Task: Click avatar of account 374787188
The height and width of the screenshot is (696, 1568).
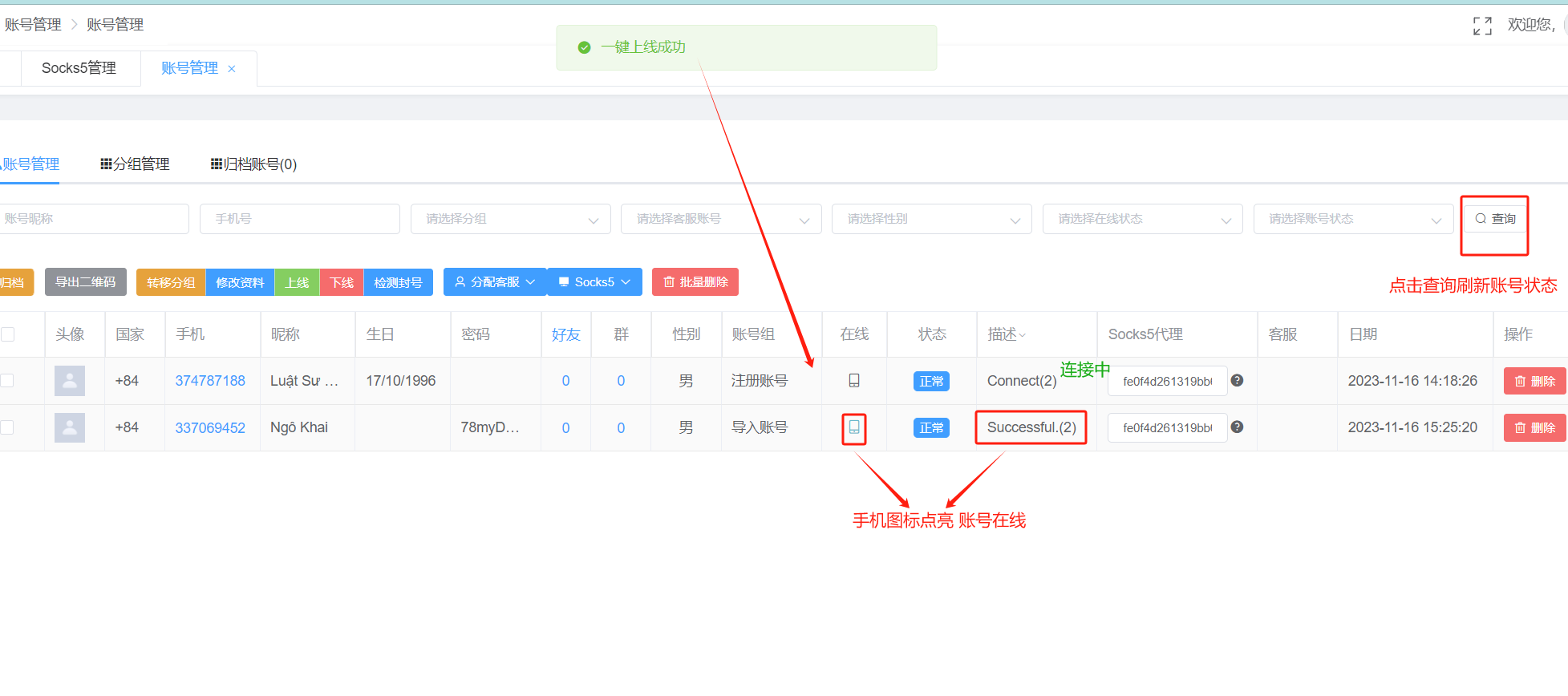Action: tap(70, 381)
